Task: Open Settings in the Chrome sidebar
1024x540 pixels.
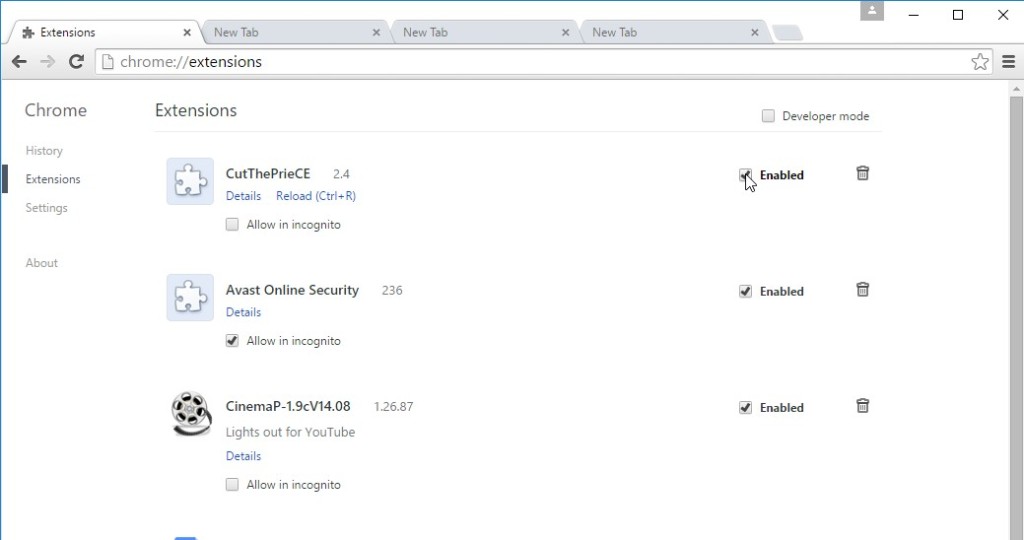Action: (x=46, y=208)
